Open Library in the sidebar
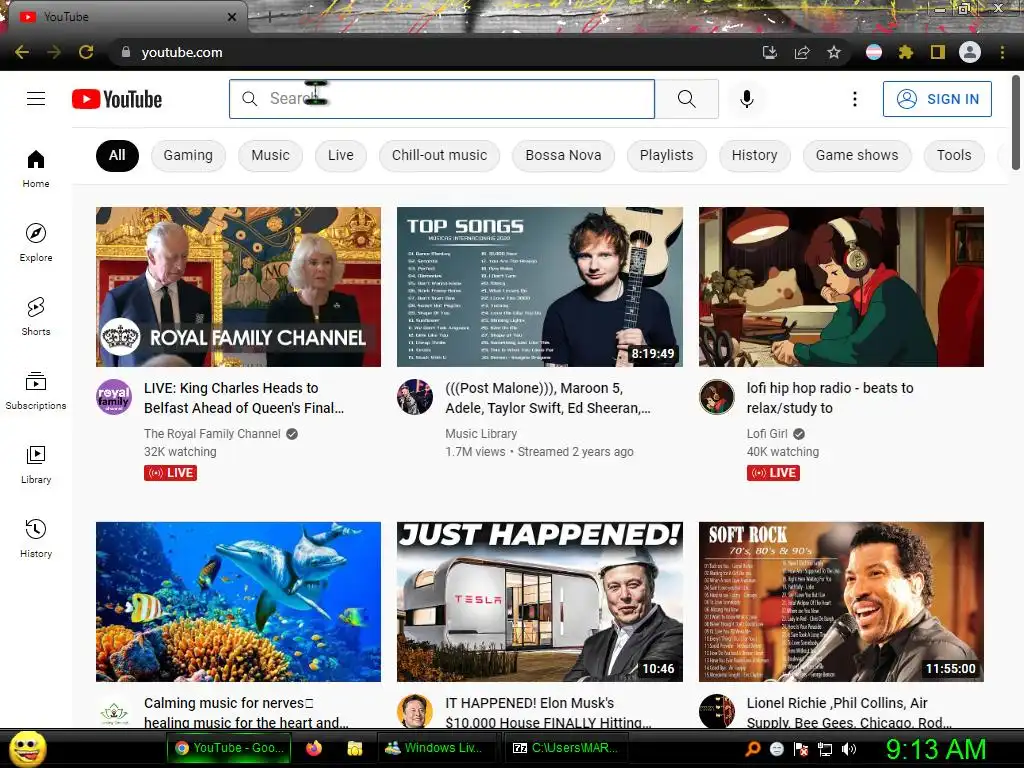This screenshot has height=768, width=1024. click(36, 464)
